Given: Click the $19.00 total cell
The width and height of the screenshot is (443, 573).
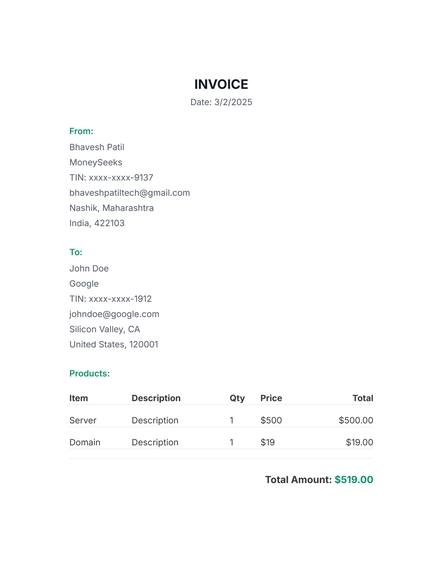Looking at the screenshot, I should point(360,442).
